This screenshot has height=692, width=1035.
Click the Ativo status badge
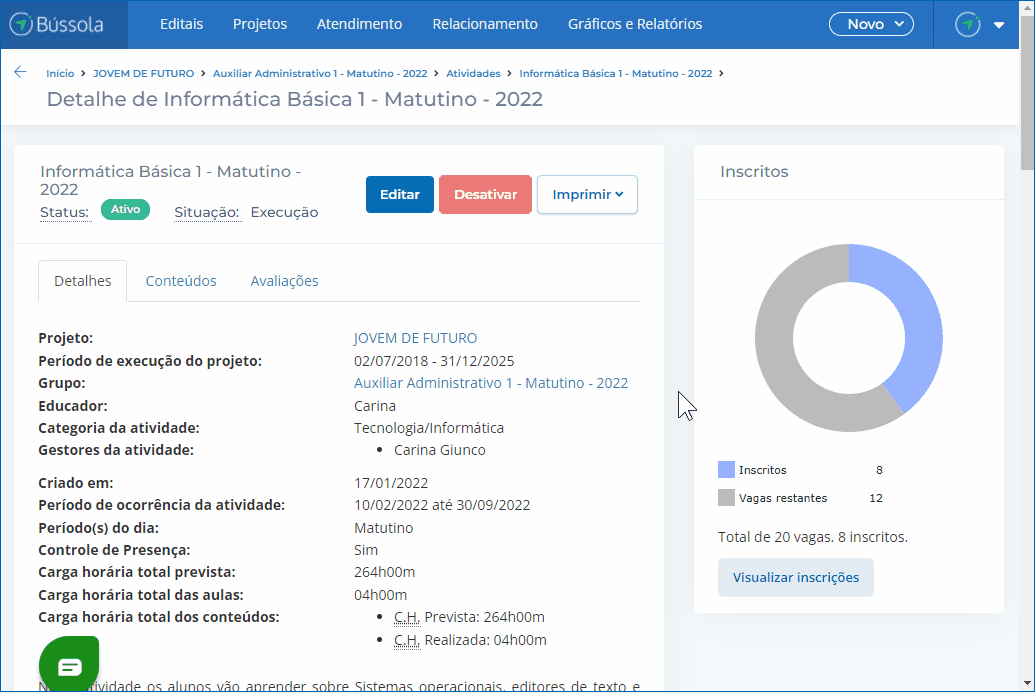click(125, 209)
